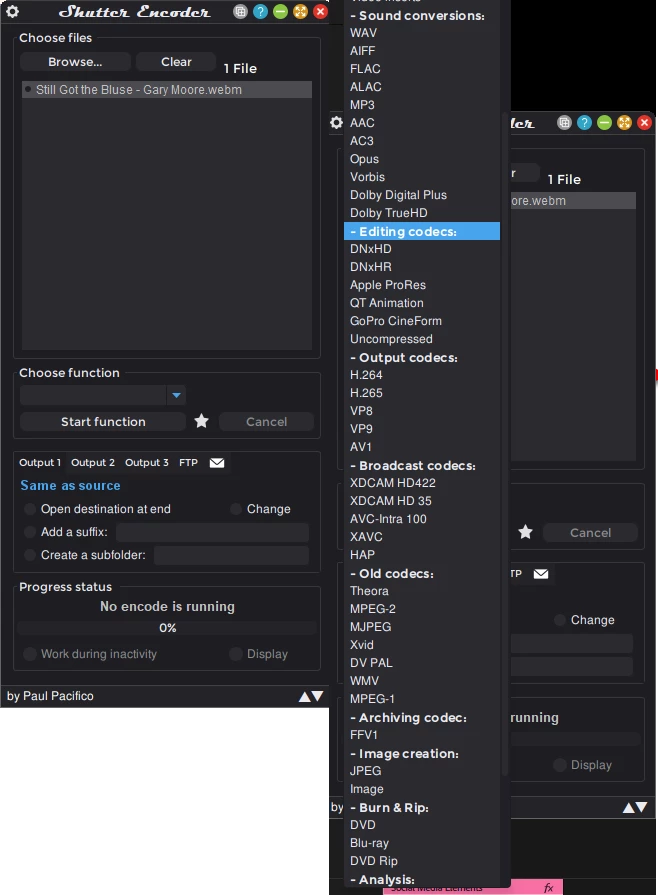Toggle Work during inactivity
Image resolution: width=658 pixels, height=895 pixels.
point(30,654)
